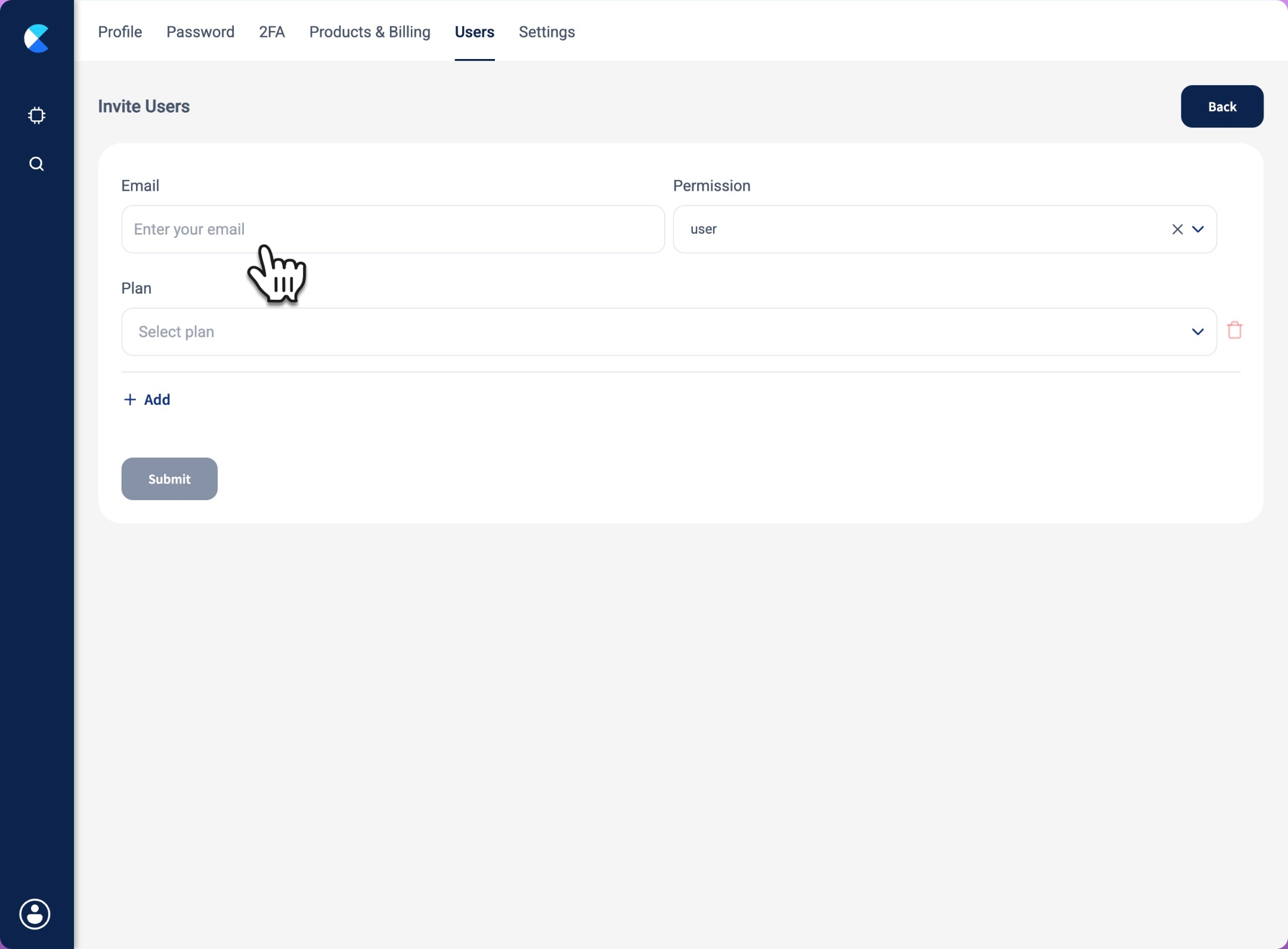Image resolution: width=1288 pixels, height=949 pixels.
Task: Click the plus icon beside Add
Action: [x=129, y=399]
